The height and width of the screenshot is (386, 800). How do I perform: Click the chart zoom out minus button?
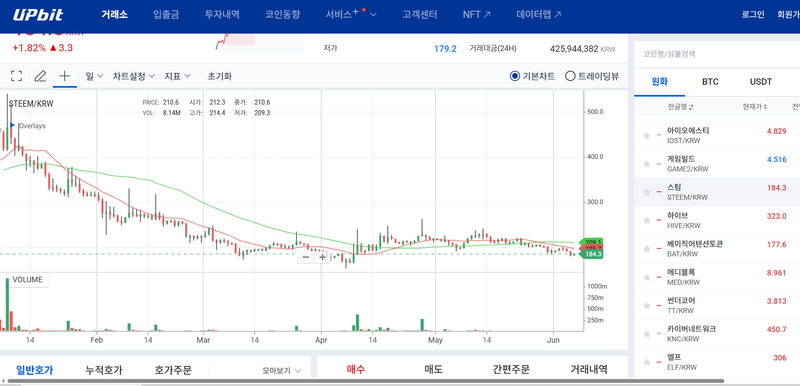click(x=306, y=257)
